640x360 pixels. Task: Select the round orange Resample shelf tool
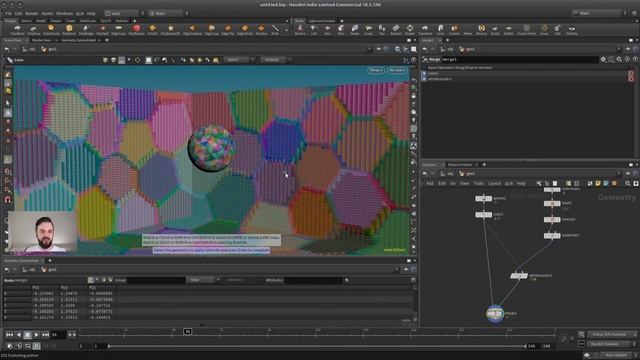point(482,29)
